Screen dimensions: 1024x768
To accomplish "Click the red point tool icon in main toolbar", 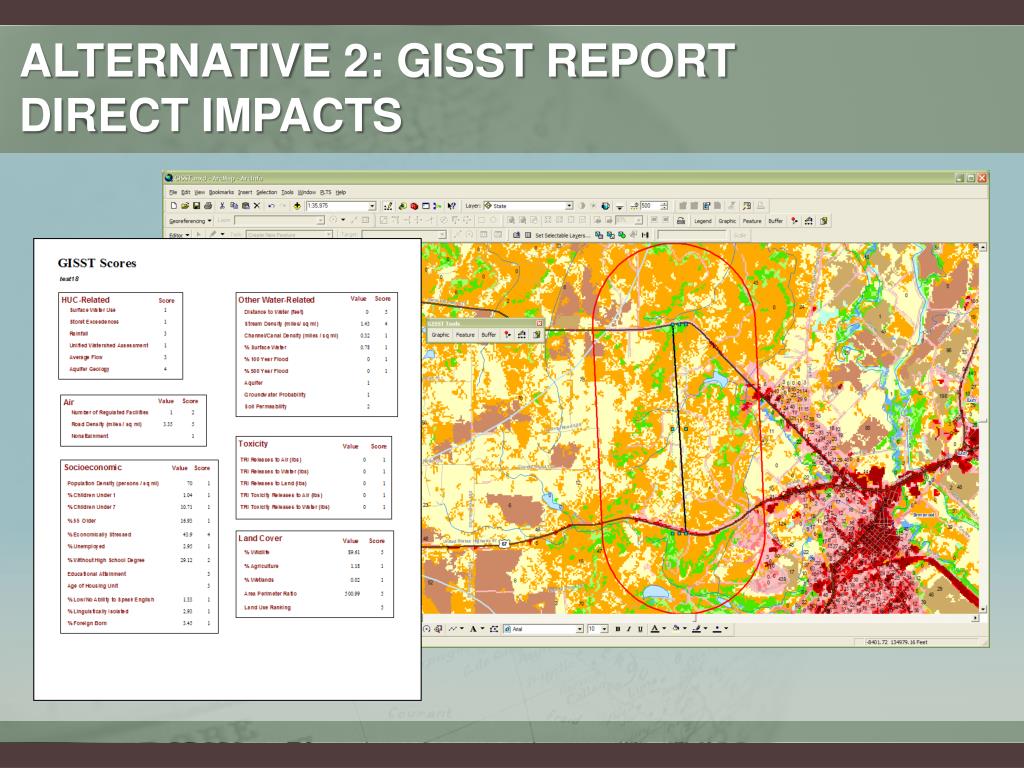I will [x=794, y=221].
